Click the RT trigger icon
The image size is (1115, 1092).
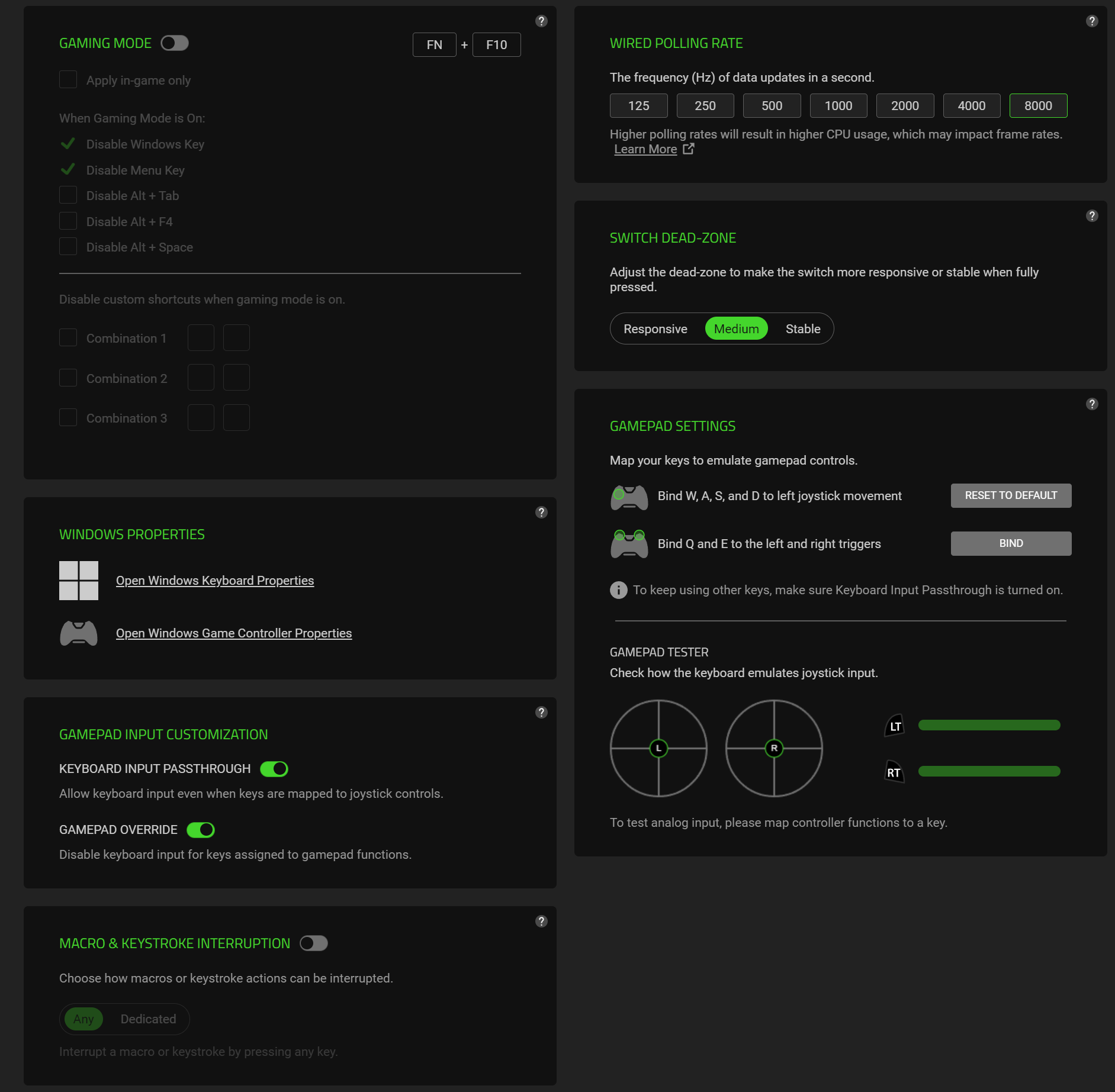pos(895,772)
